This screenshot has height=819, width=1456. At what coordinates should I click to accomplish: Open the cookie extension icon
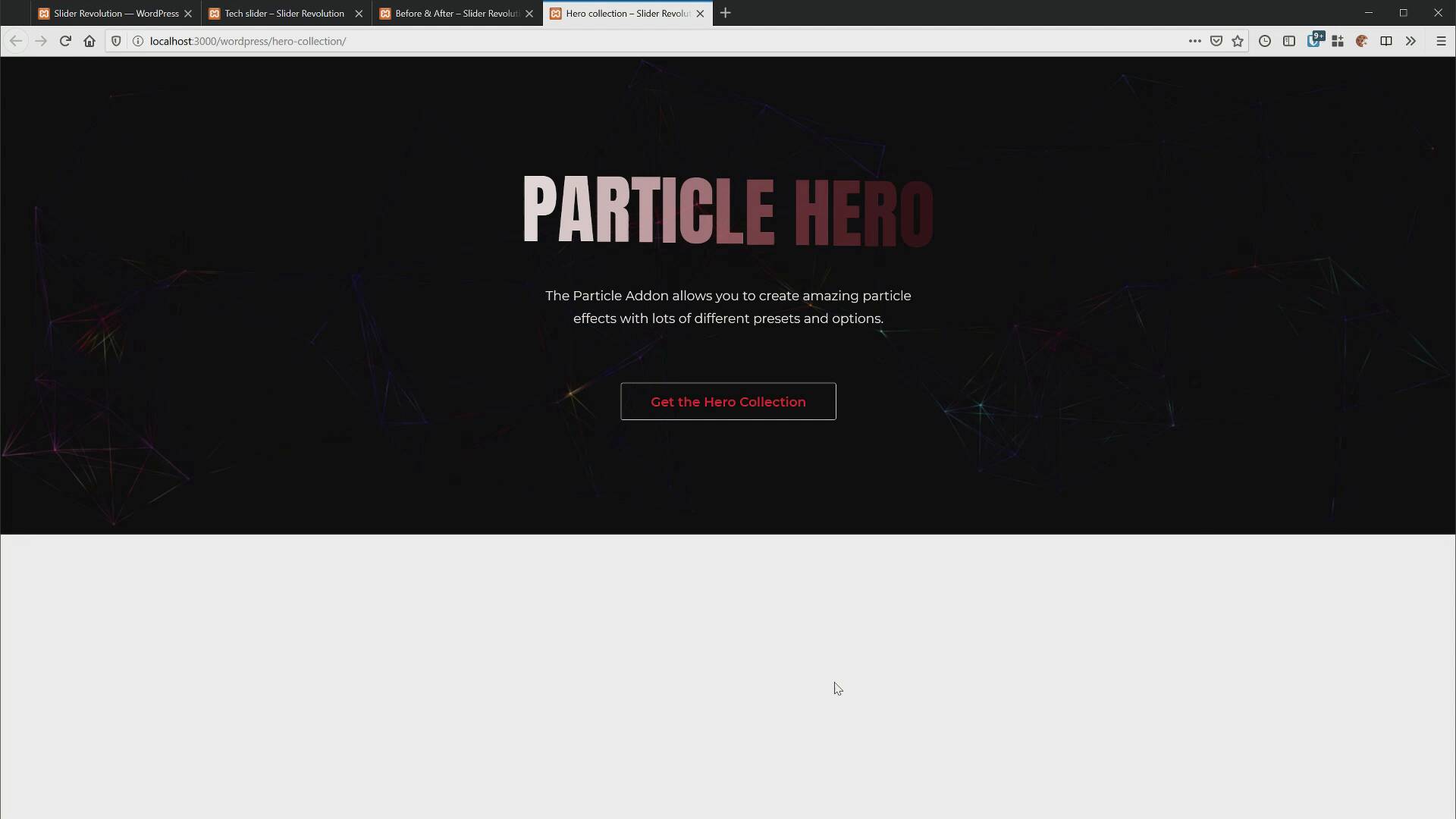coord(1362,41)
